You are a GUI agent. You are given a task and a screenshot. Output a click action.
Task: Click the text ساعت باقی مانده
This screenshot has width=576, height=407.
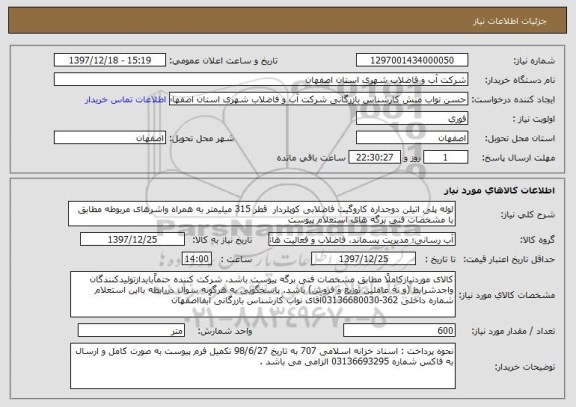[x=311, y=158]
